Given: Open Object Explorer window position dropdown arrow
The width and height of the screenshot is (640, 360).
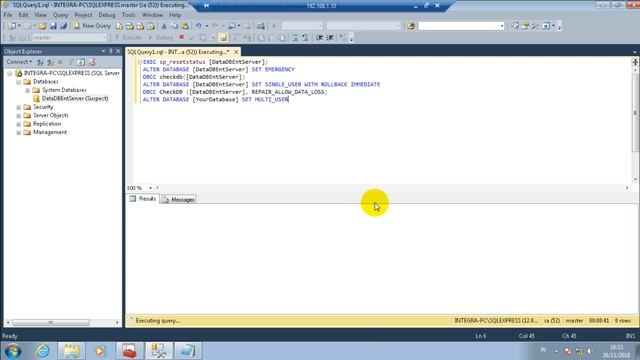Looking at the screenshot, I should pyautogui.click(x=103, y=51).
